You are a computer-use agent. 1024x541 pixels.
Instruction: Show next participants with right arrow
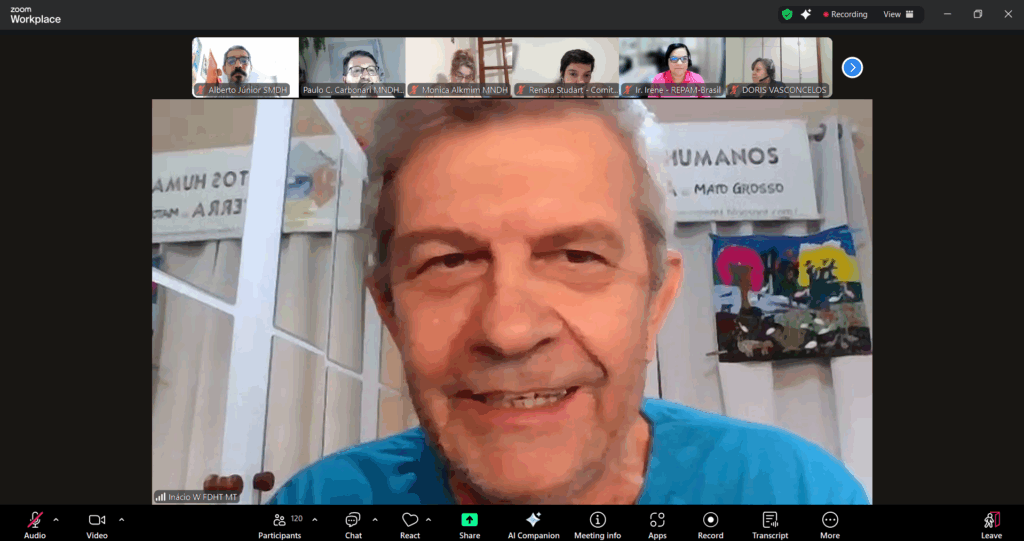coord(852,67)
